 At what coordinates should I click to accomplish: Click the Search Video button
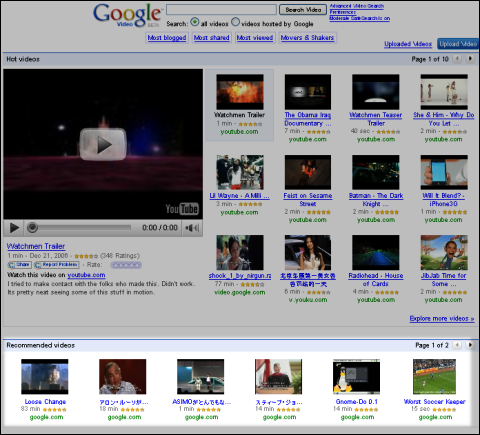coord(303,10)
